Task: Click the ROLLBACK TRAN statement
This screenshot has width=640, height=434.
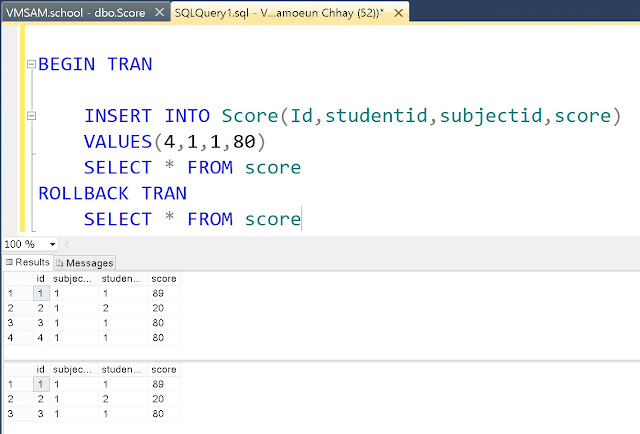Action: 112,193
